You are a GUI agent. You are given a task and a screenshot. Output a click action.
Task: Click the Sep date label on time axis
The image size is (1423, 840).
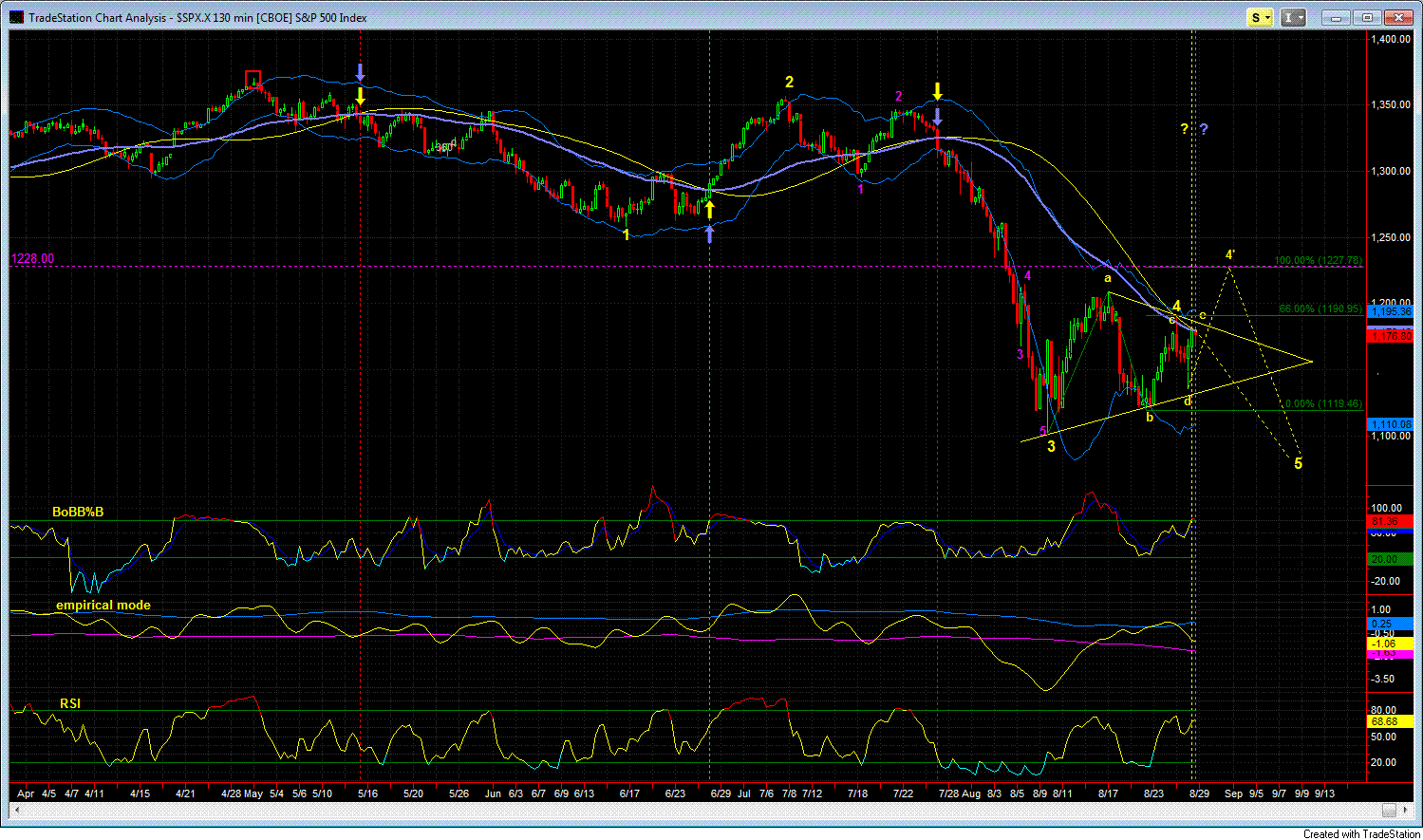pos(1233,793)
